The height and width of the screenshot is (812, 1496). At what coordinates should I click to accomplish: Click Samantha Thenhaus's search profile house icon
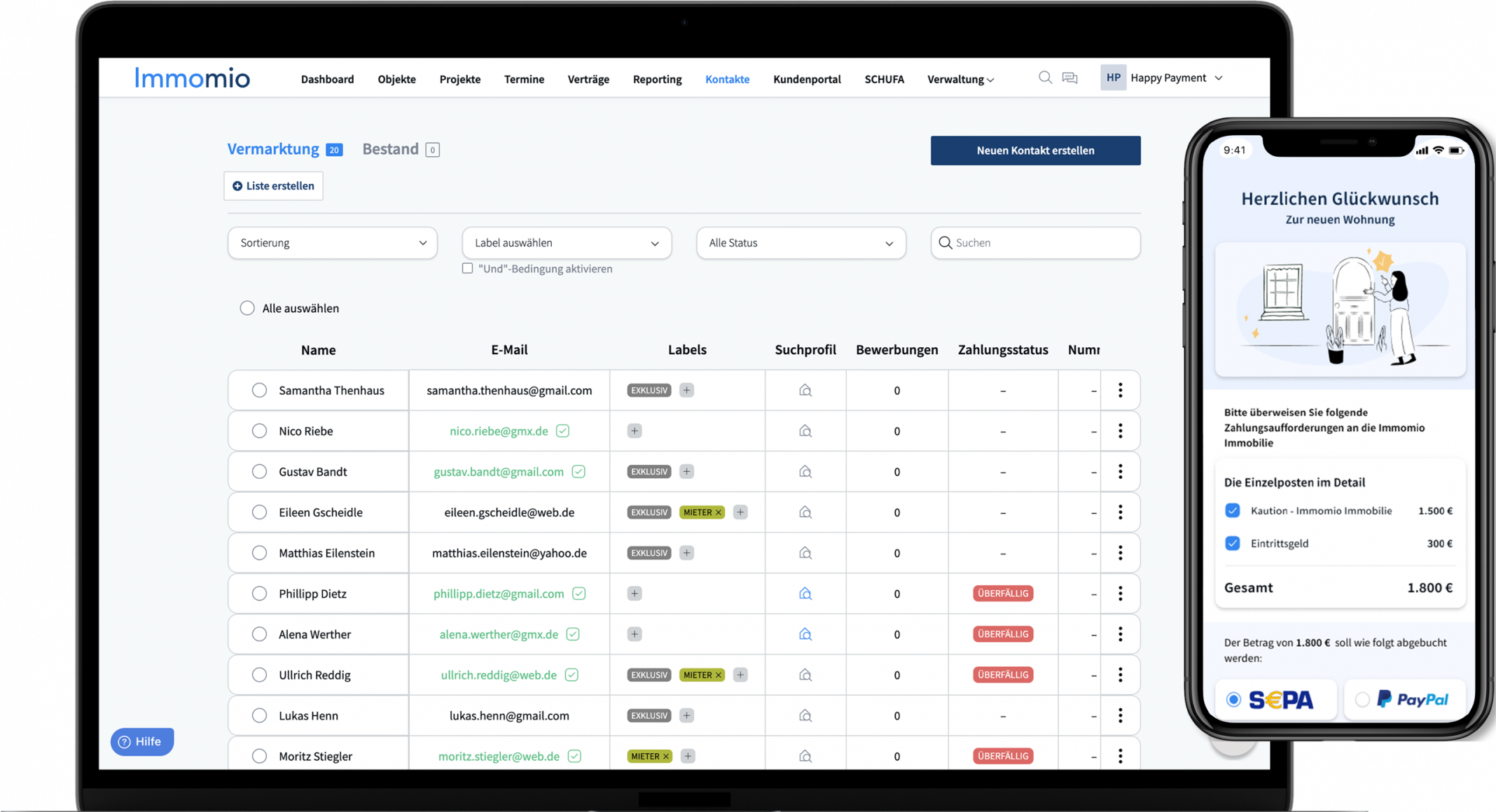click(805, 391)
